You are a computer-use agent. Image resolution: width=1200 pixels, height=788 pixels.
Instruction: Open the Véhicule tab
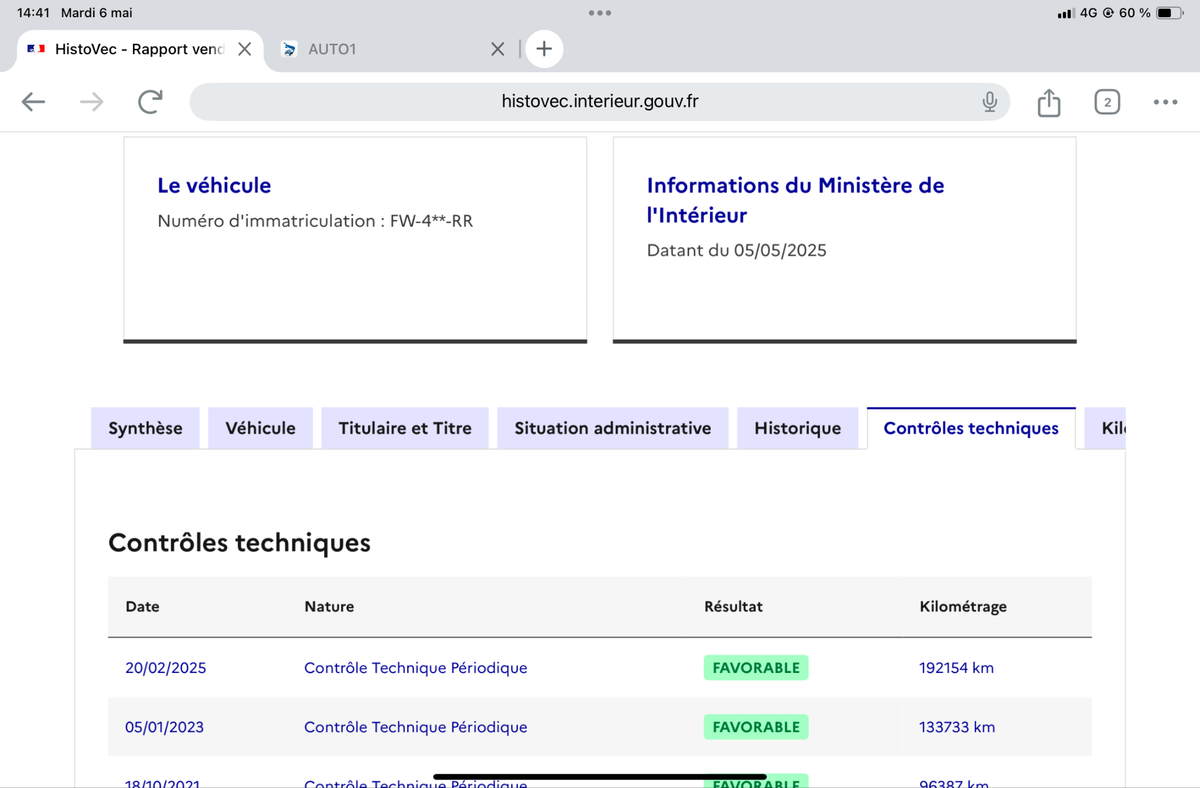click(x=260, y=428)
